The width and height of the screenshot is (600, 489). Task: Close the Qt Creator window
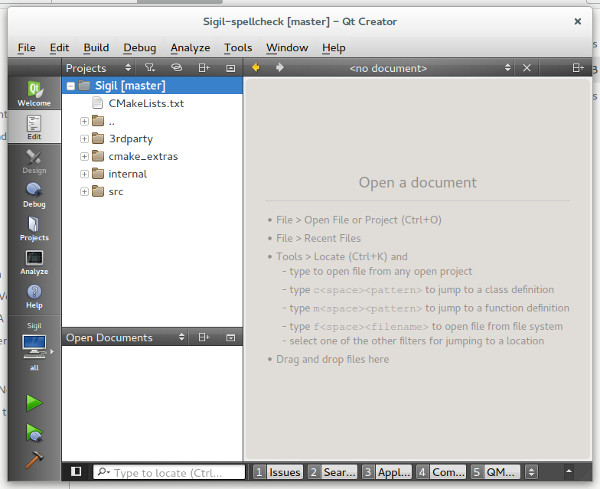click(577, 21)
